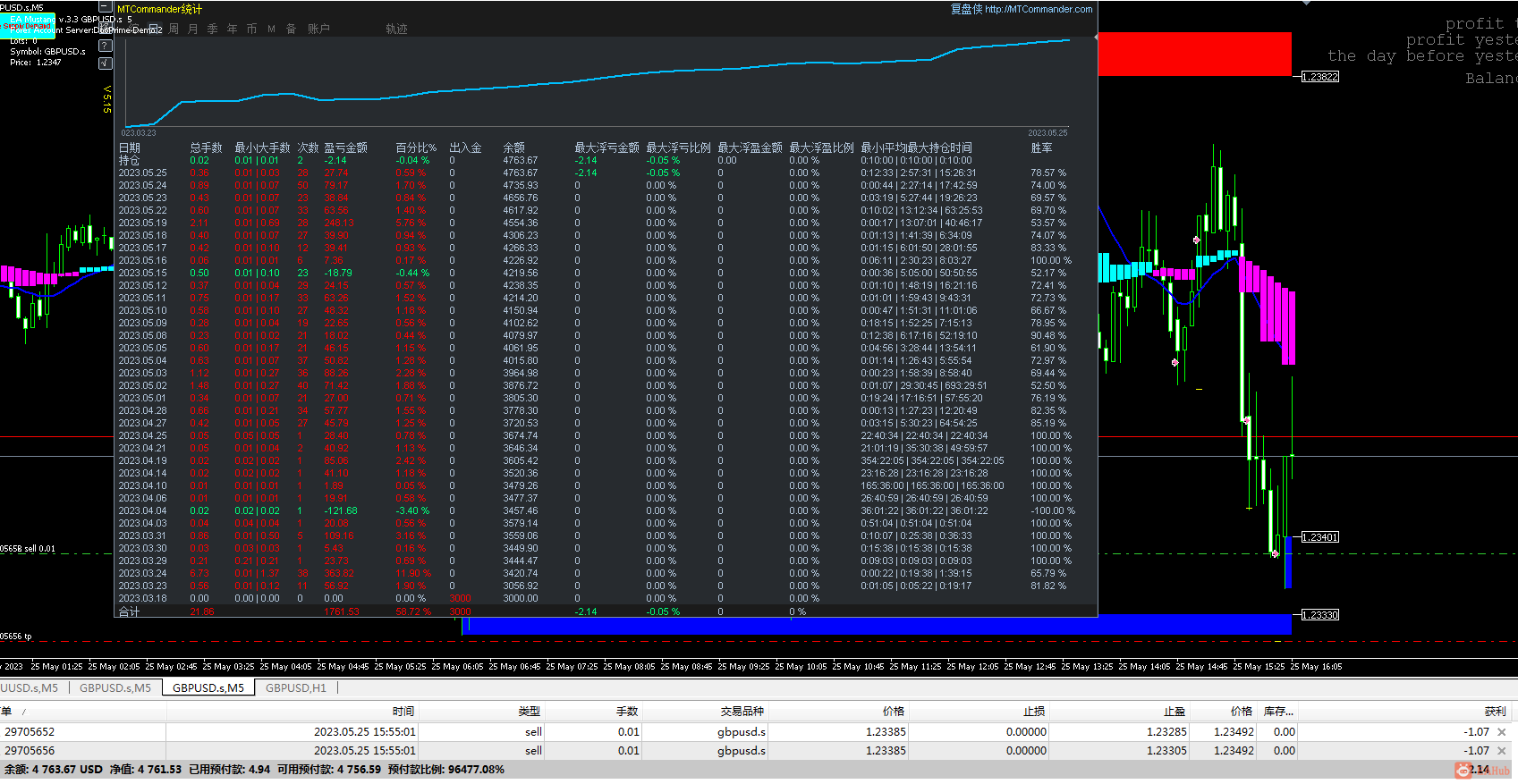Viewport: 1518px width, 784px height.
Task: Sort orders by 获利 column header
Action: click(1496, 712)
